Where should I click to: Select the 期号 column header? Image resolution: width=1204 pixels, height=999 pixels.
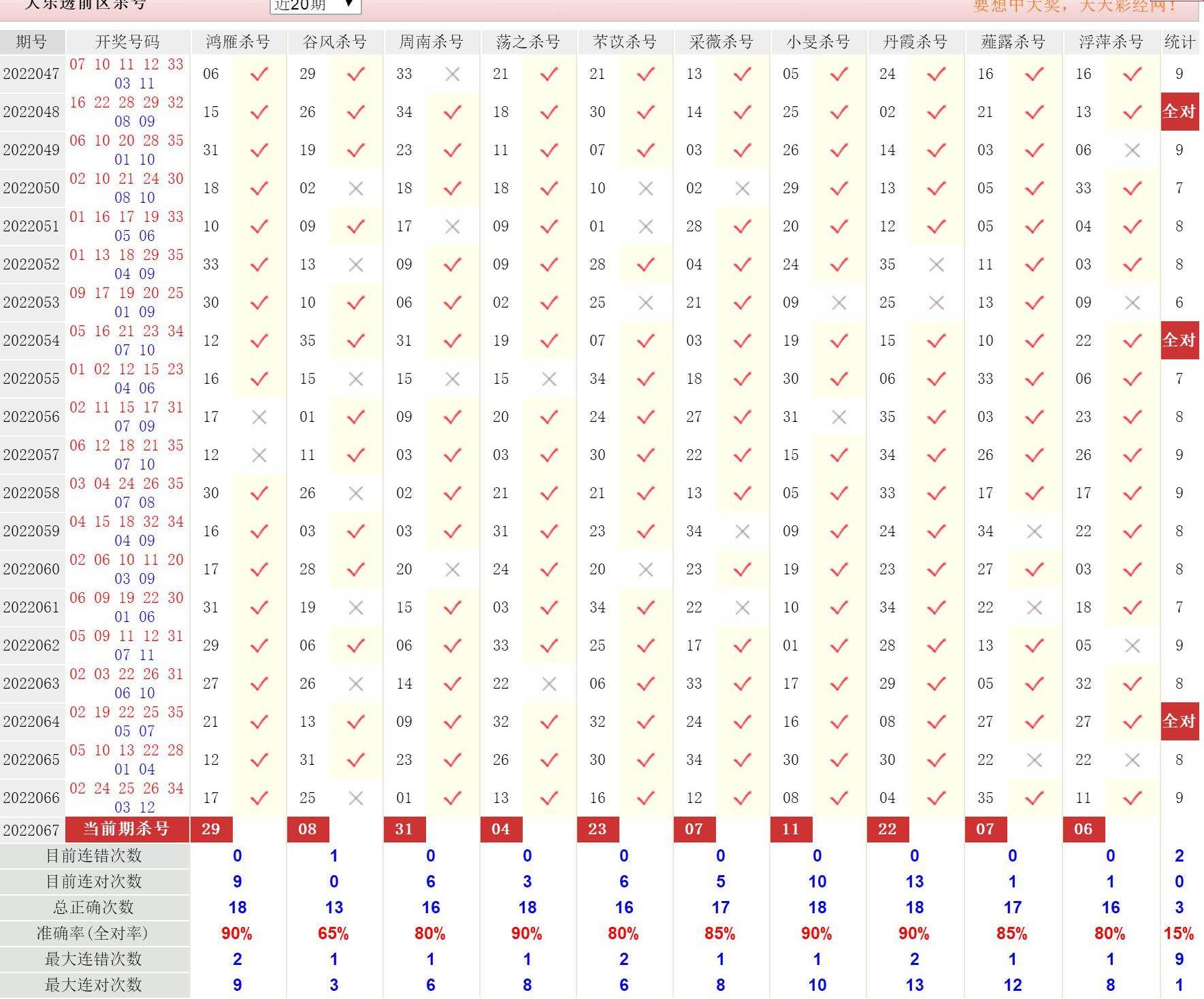32,42
